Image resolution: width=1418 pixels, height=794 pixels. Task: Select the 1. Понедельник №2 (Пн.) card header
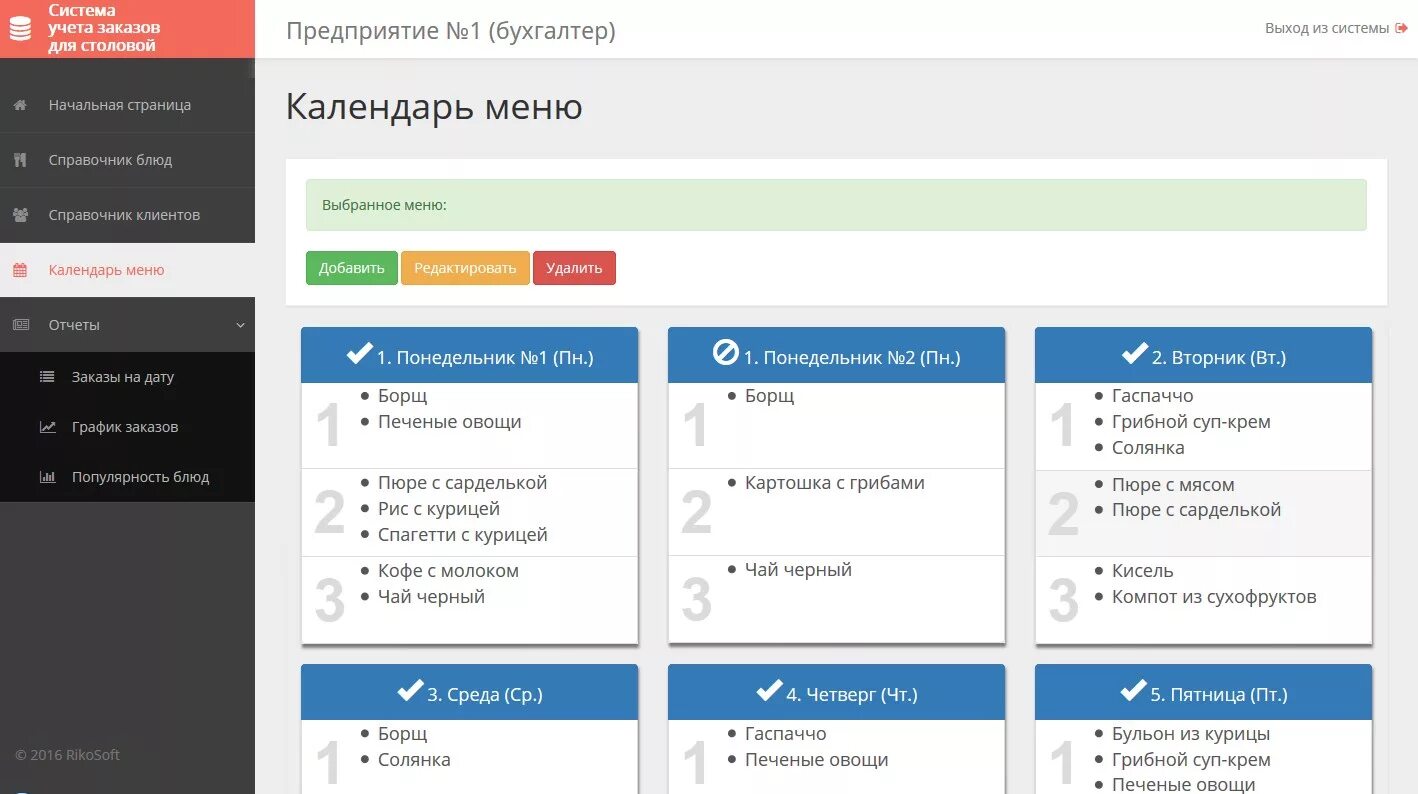(x=836, y=355)
